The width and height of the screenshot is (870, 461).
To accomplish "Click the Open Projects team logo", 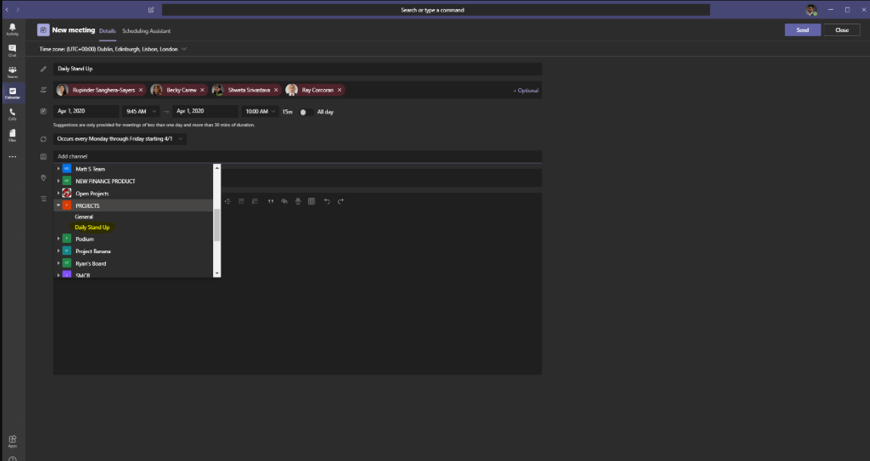I will [x=67, y=193].
